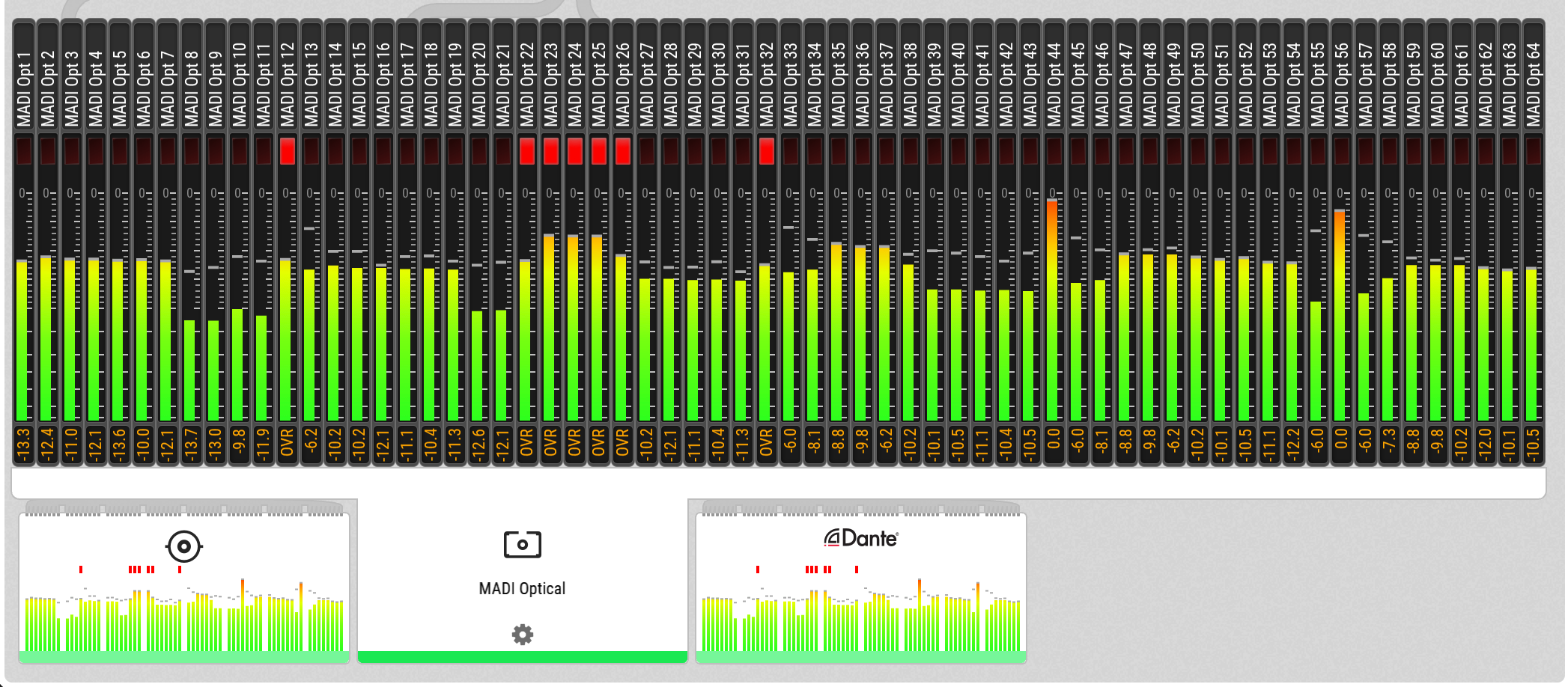Click the MADI Opt 54 peak value -12.2
1568x687 pixels.
point(1293,445)
